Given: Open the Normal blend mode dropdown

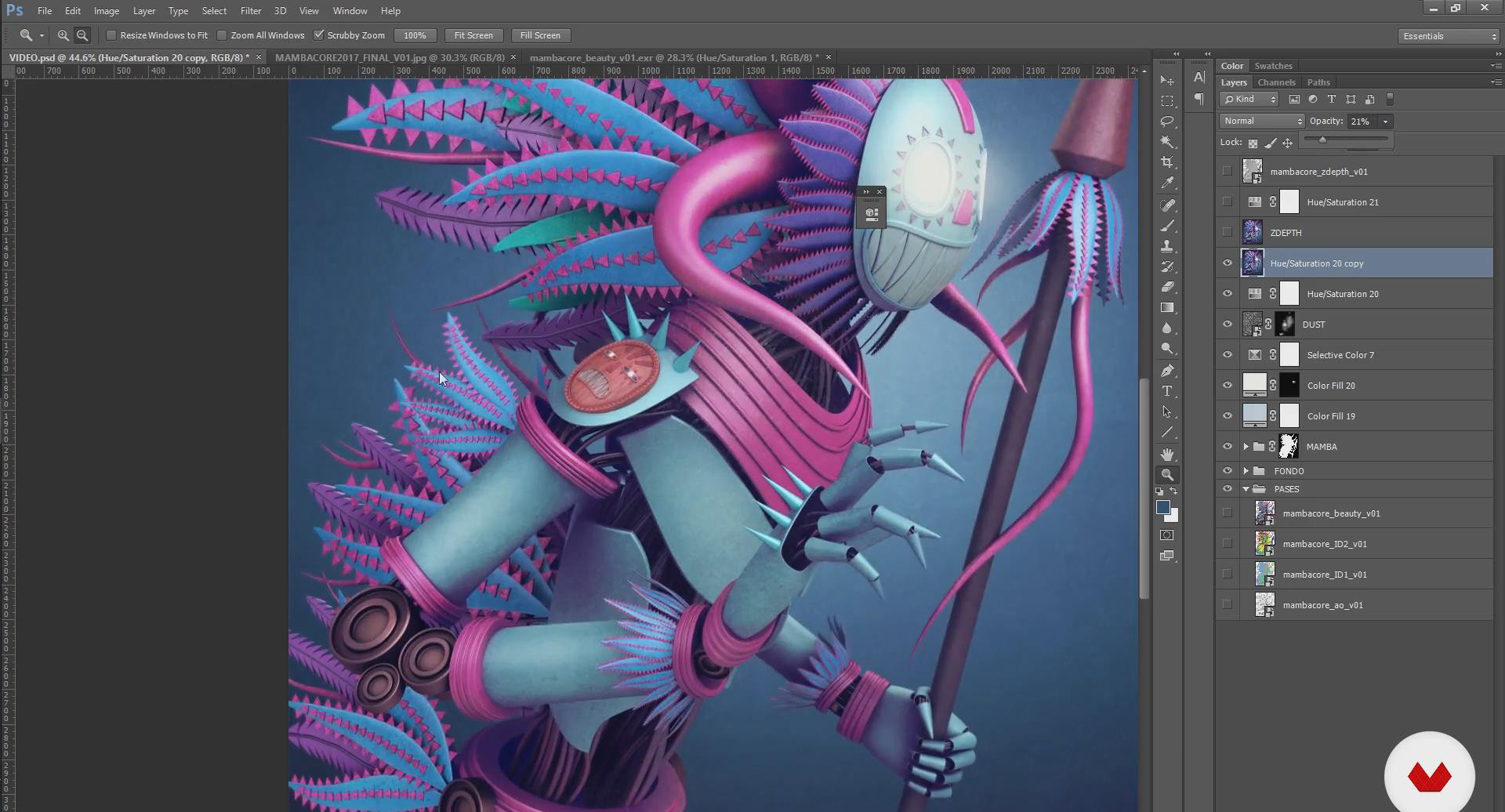Looking at the screenshot, I should [1262, 121].
